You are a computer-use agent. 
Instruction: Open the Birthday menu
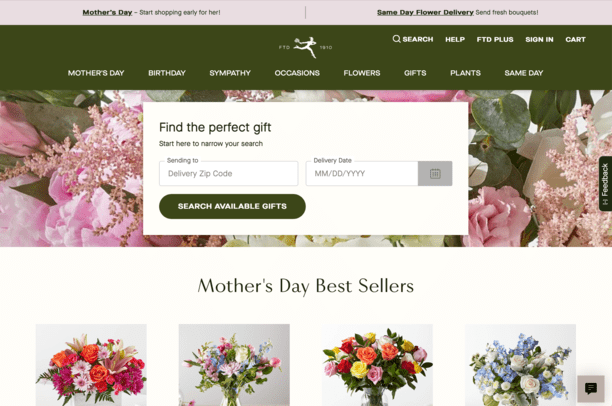pyautogui.click(x=167, y=73)
